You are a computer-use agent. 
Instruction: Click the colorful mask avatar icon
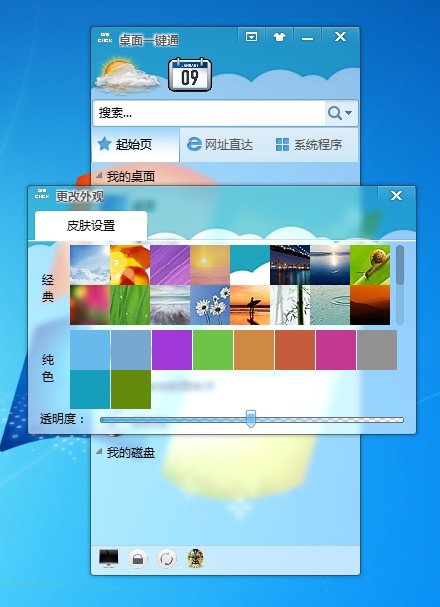[195, 558]
